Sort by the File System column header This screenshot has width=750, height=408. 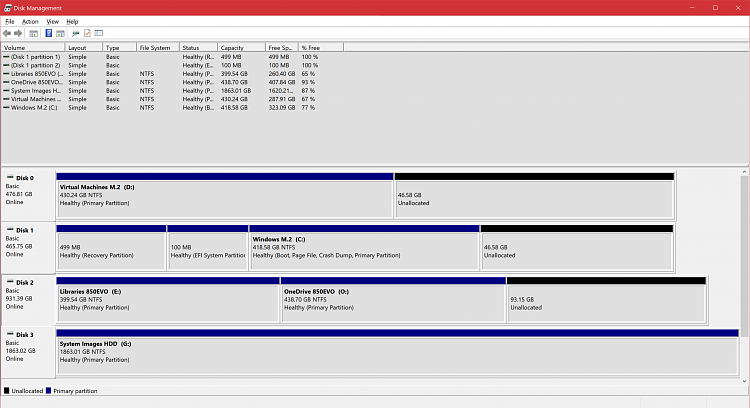point(158,48)
